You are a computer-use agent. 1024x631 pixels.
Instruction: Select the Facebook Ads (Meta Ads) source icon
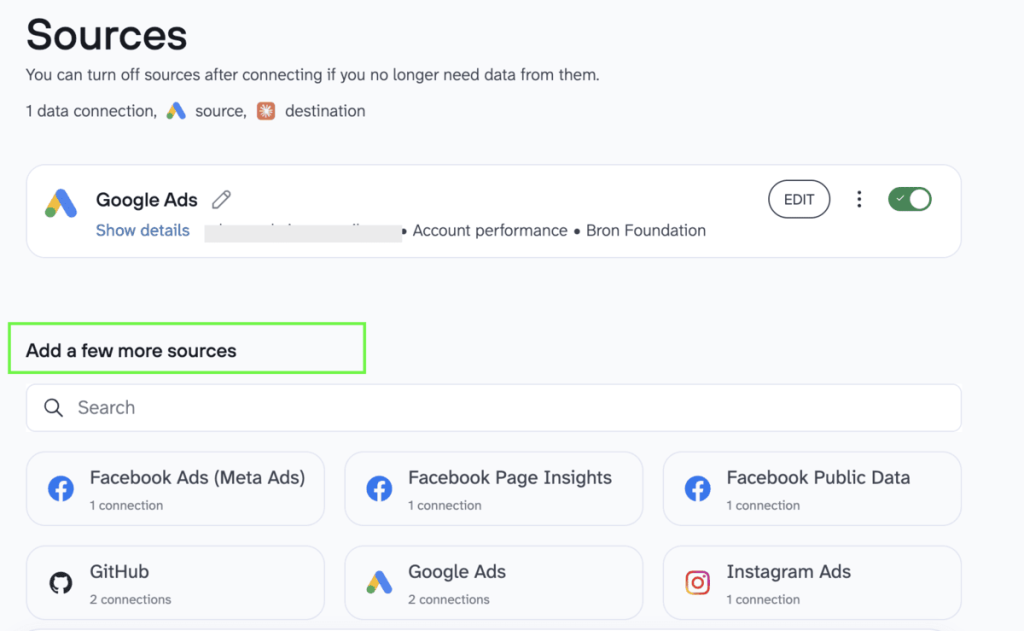pyautogui.click(x=60, y=488)
